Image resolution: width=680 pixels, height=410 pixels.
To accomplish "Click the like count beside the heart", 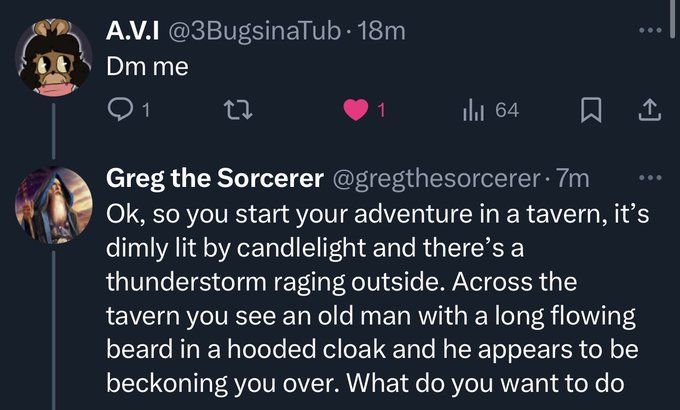I will (x=382, y=111).
